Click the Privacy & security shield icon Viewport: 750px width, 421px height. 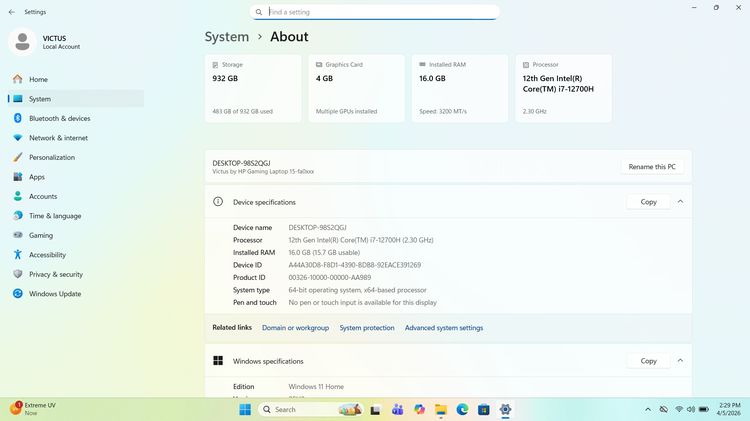pyautogui.click(x=18, y=274)
